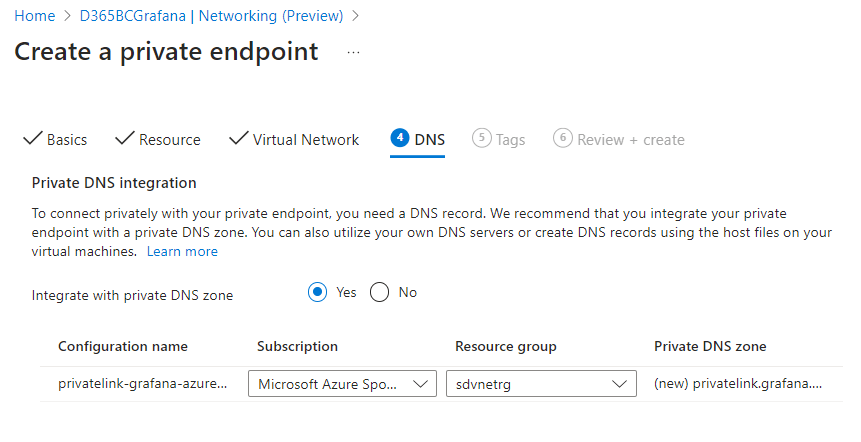Image resolution: width=861 pixels, height=442 pixels.
Task: Go back to the Basics tab
Action: point(67,140)
